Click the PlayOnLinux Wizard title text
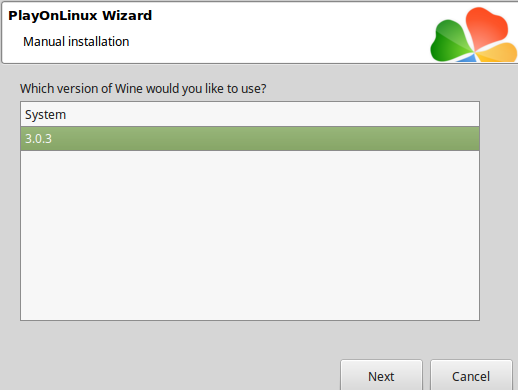The image size is (518, 390). pyautogui.click(x=80, y=16)
